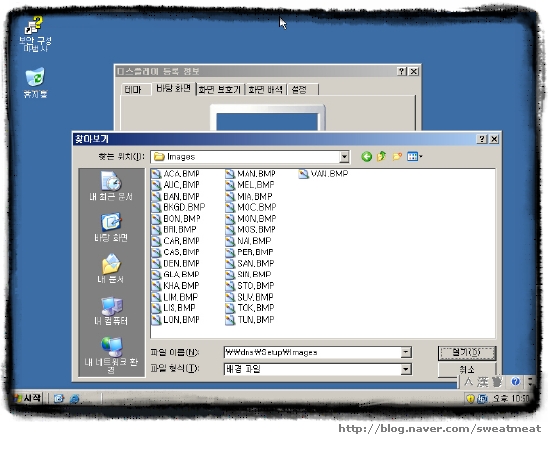The height and width of the screenshot is (450, 548).
Task: Click the Open button
Action: point(467,353)
